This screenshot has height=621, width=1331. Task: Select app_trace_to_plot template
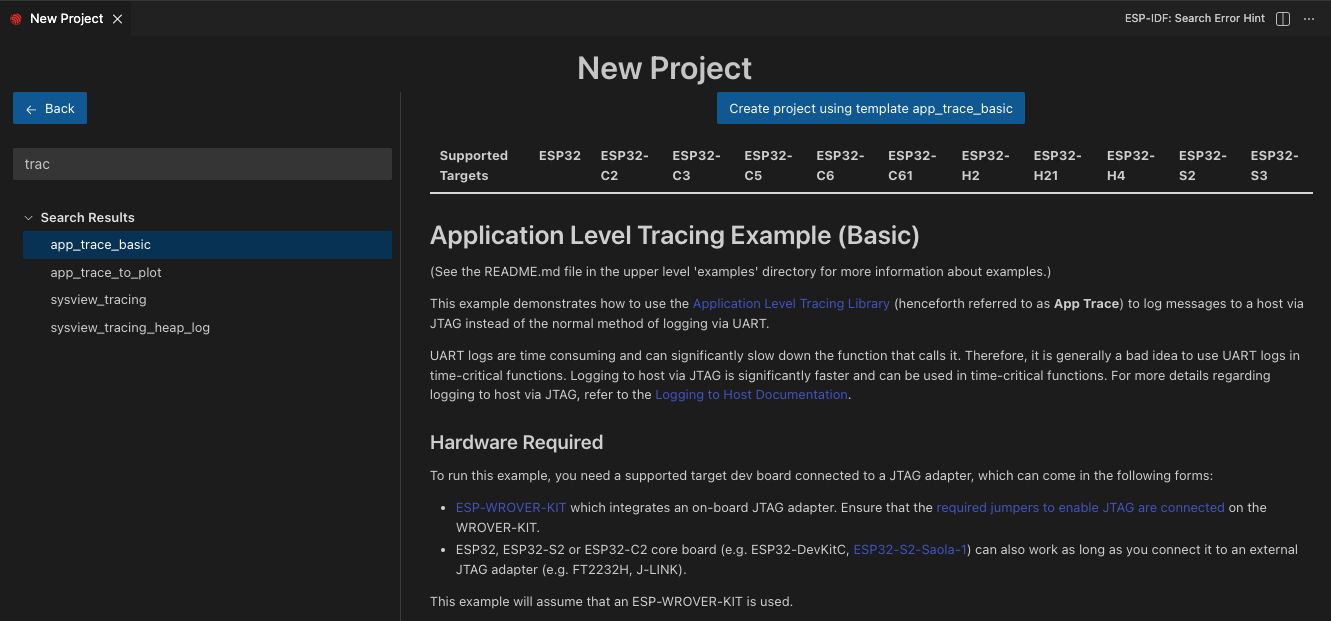point(106,272)
